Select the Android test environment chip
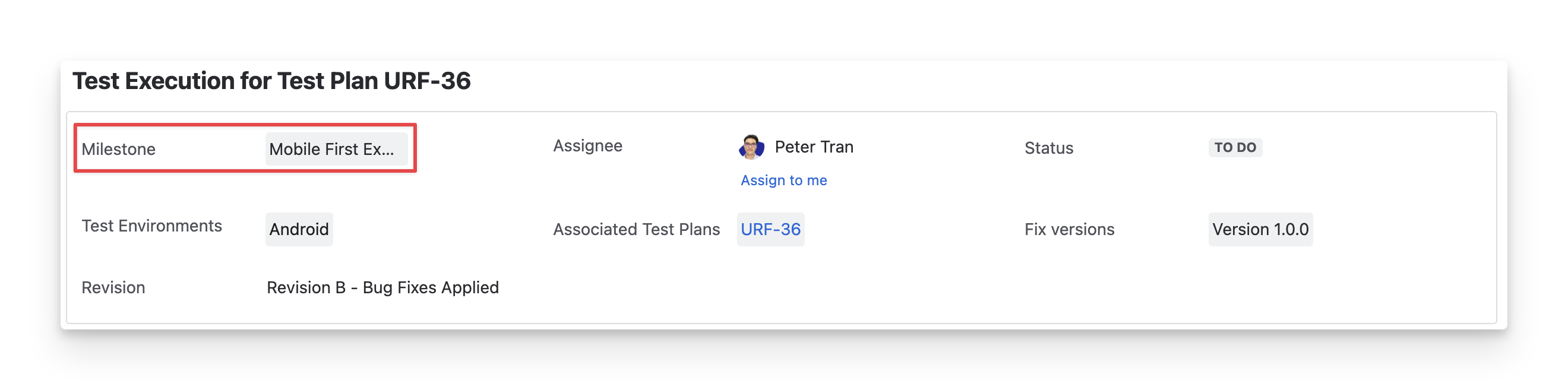 (299, 229)
